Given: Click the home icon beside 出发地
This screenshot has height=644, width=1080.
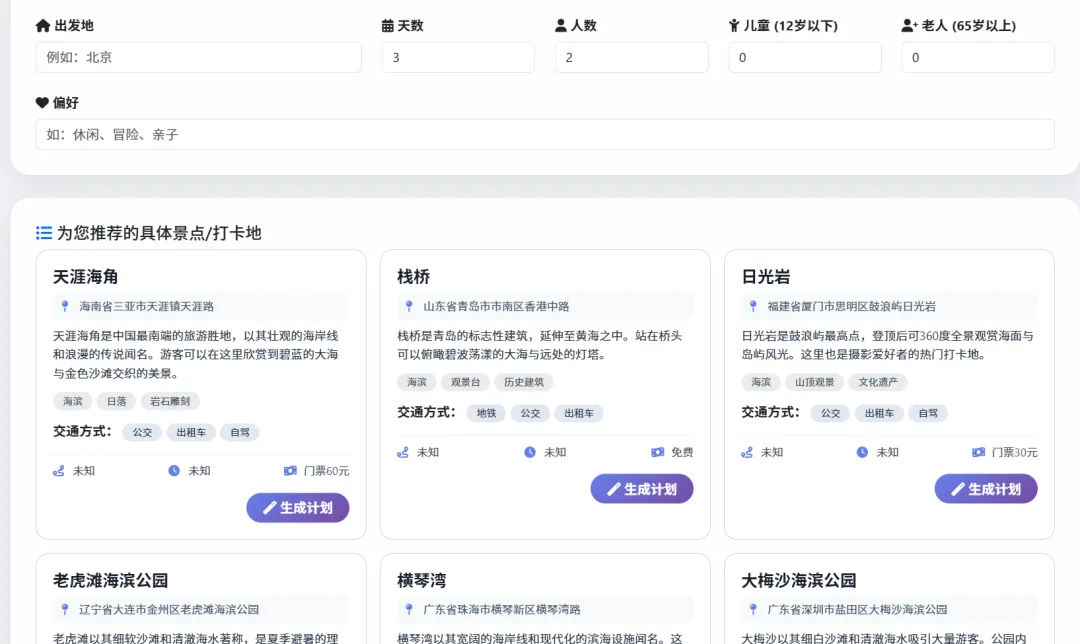Looking at the screenshot, I should [x=43, y=25].
